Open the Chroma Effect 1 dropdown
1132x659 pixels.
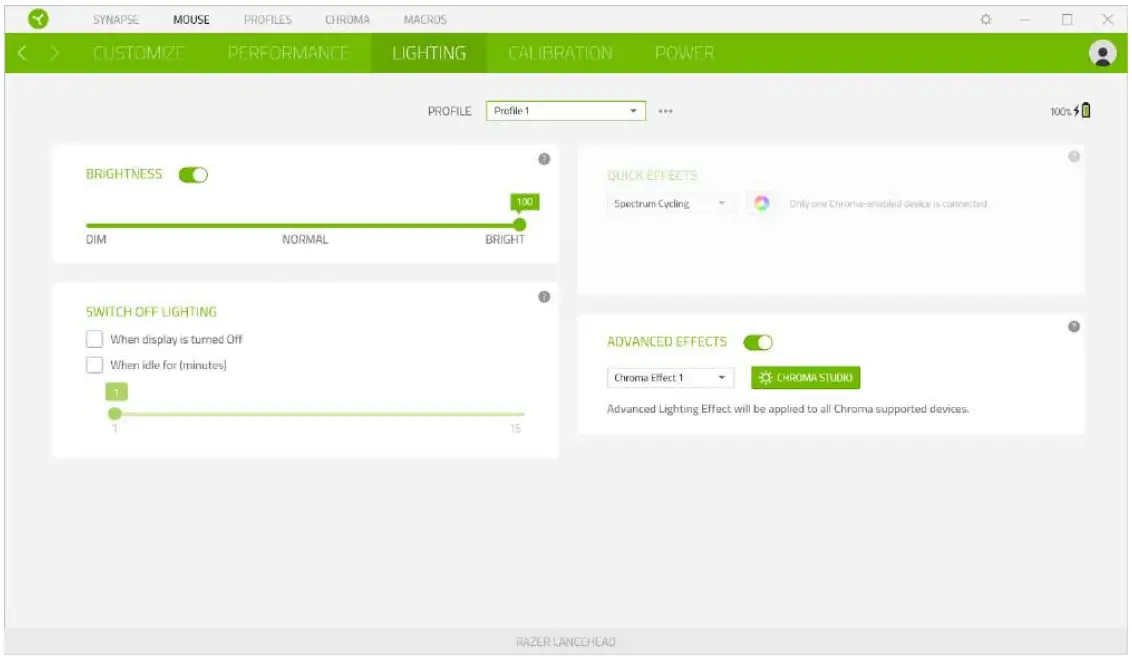point(670,377)
